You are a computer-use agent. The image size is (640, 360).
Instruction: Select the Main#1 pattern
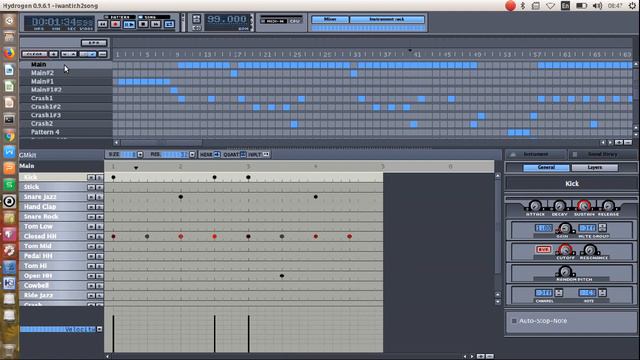point(66,82)
